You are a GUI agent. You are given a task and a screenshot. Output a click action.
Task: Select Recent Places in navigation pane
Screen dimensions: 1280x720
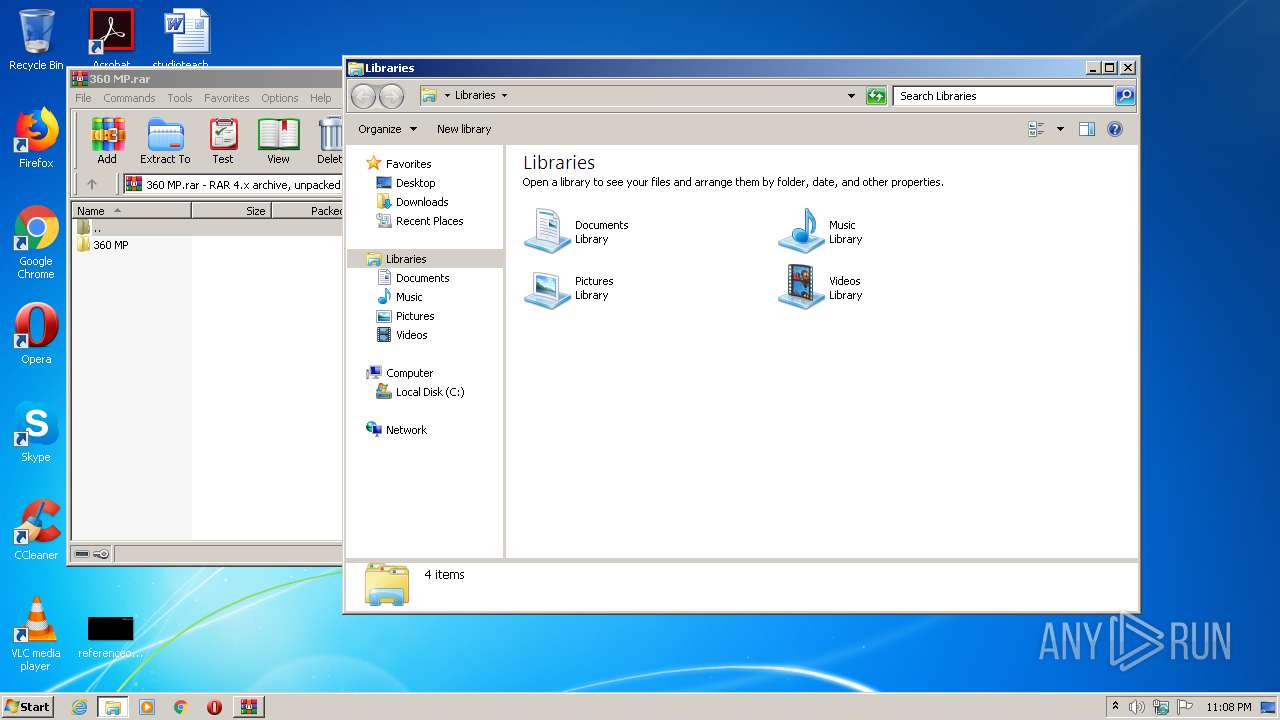pyautogui.click(x=419, y=221)
